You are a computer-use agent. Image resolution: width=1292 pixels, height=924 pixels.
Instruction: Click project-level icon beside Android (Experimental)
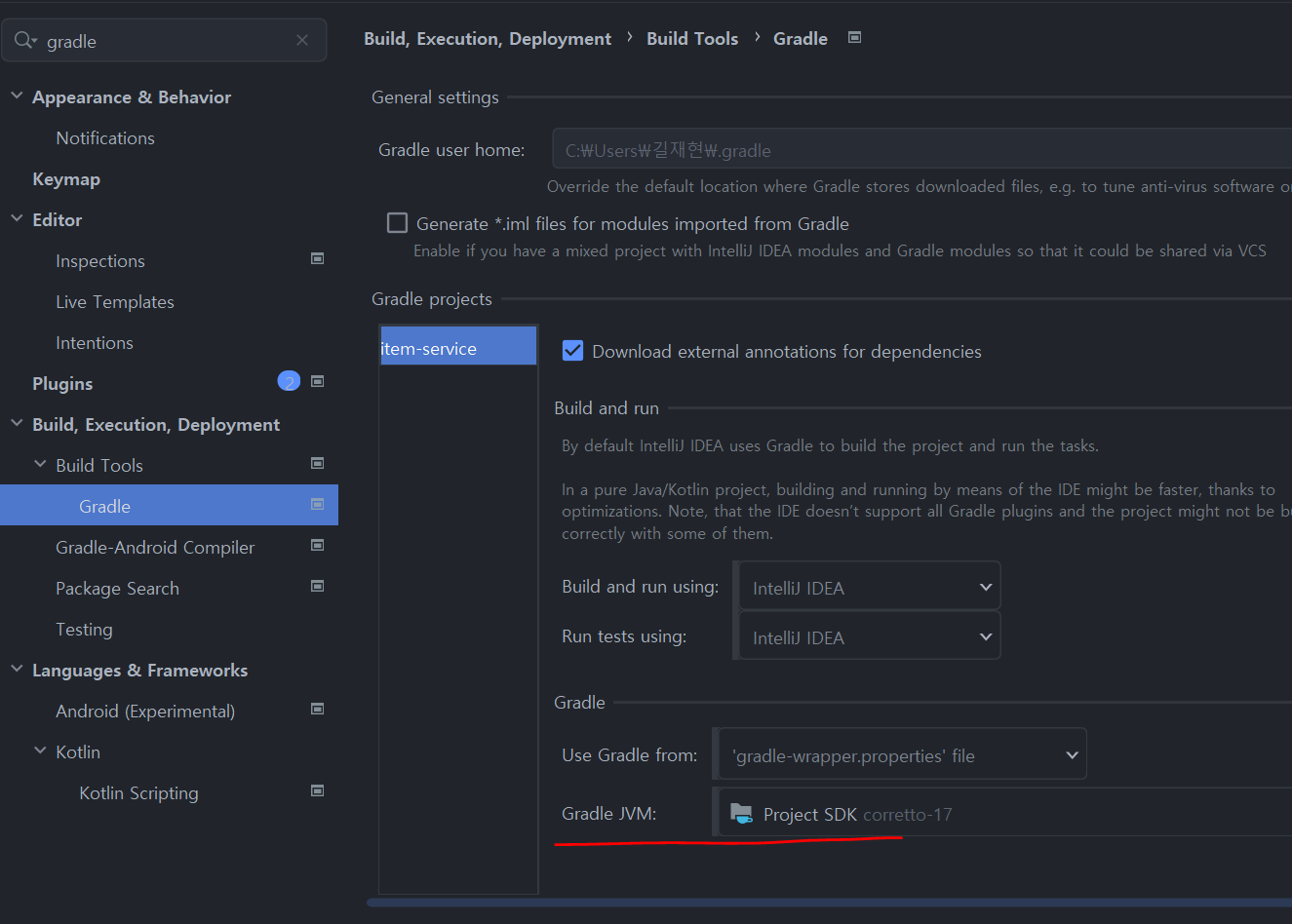coord(317,710)
